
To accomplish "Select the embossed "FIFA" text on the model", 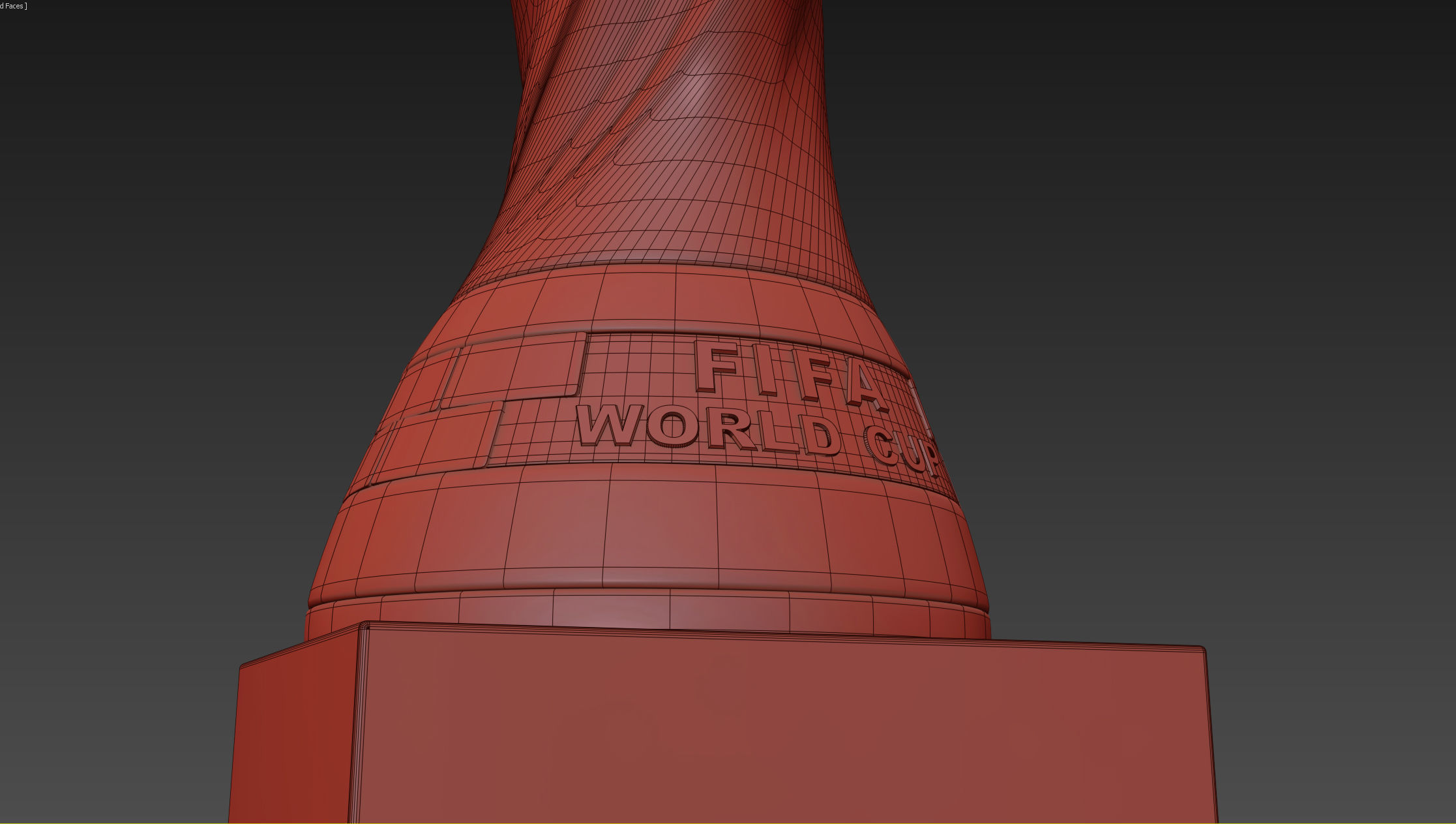I will [x=792, y=377].
